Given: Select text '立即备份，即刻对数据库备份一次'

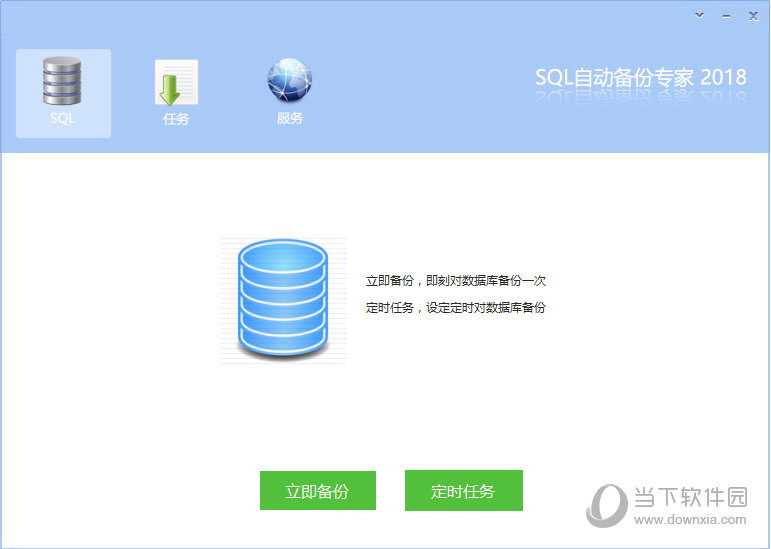Looking at the screenshot, I should (456, 281).
